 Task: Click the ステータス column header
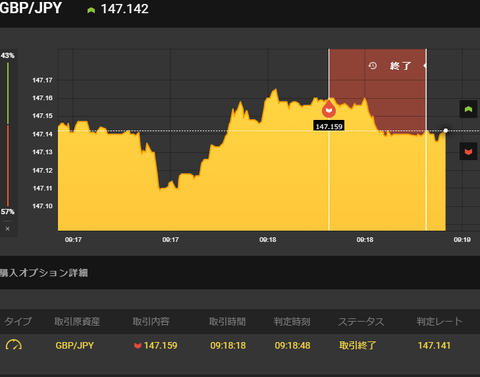[x=361, y=321]
